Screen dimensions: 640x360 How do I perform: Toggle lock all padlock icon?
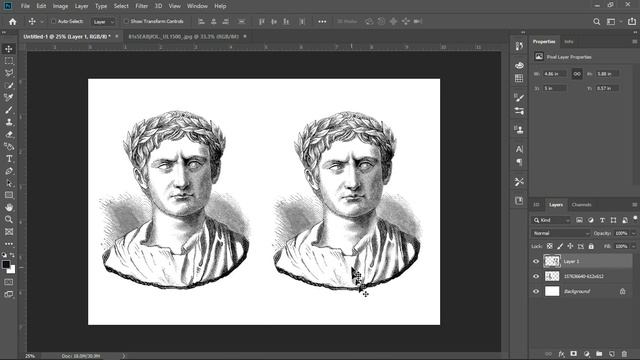click(591, 246)
